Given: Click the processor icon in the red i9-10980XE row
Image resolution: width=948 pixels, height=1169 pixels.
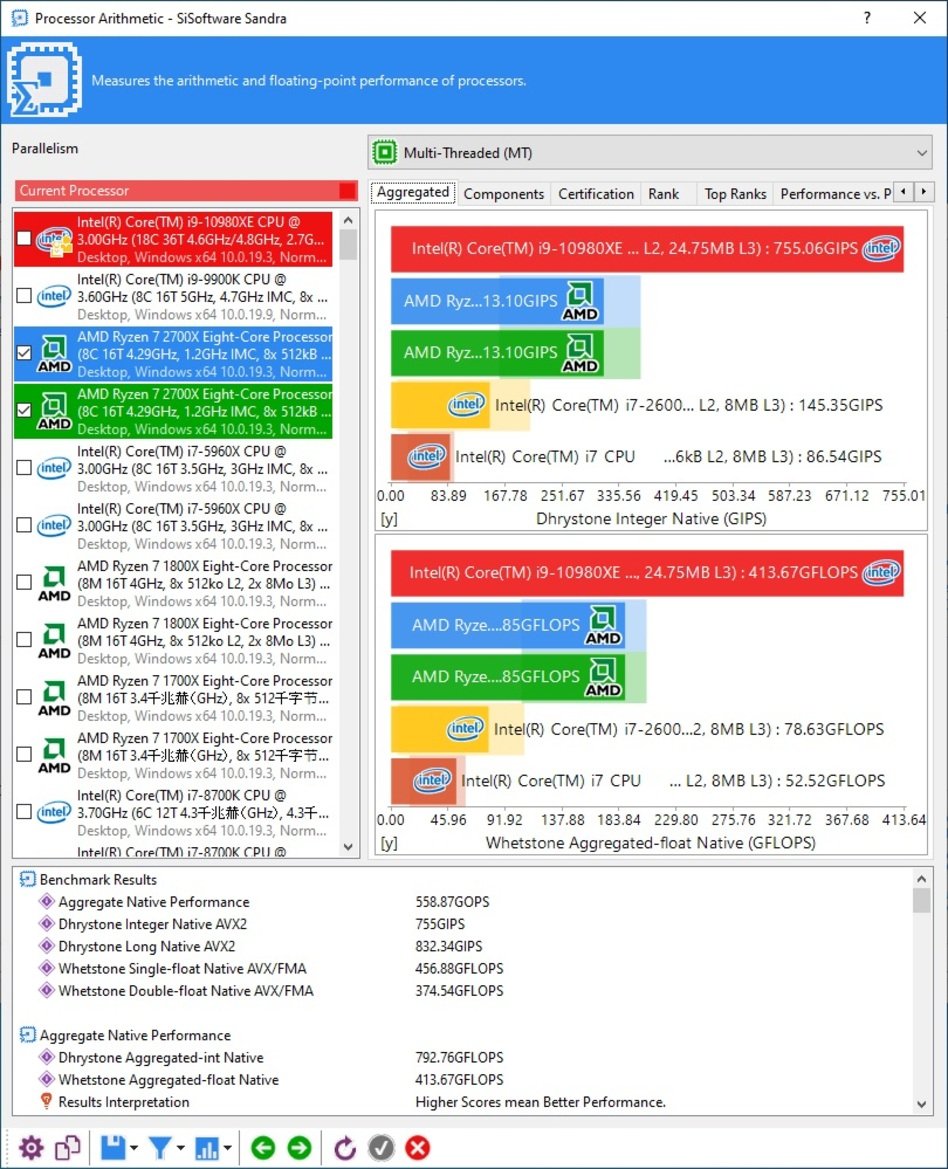Looking at the screenshot, I should tap(54, 239).
